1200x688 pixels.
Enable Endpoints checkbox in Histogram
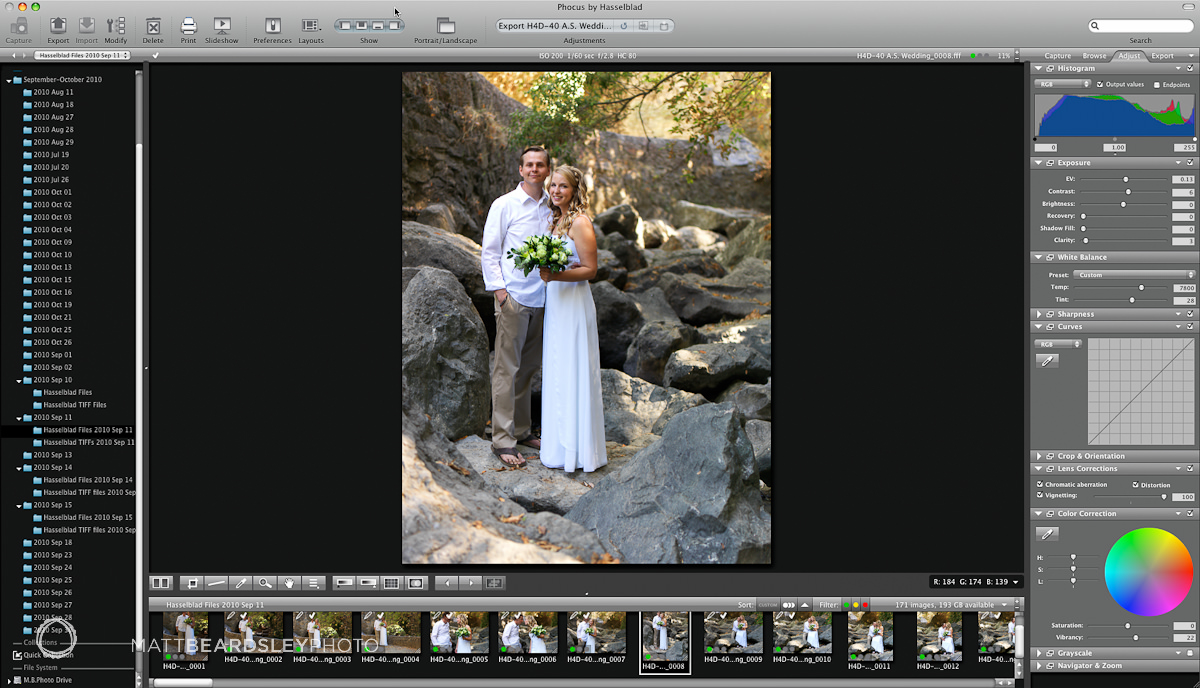coord(1157,85)
